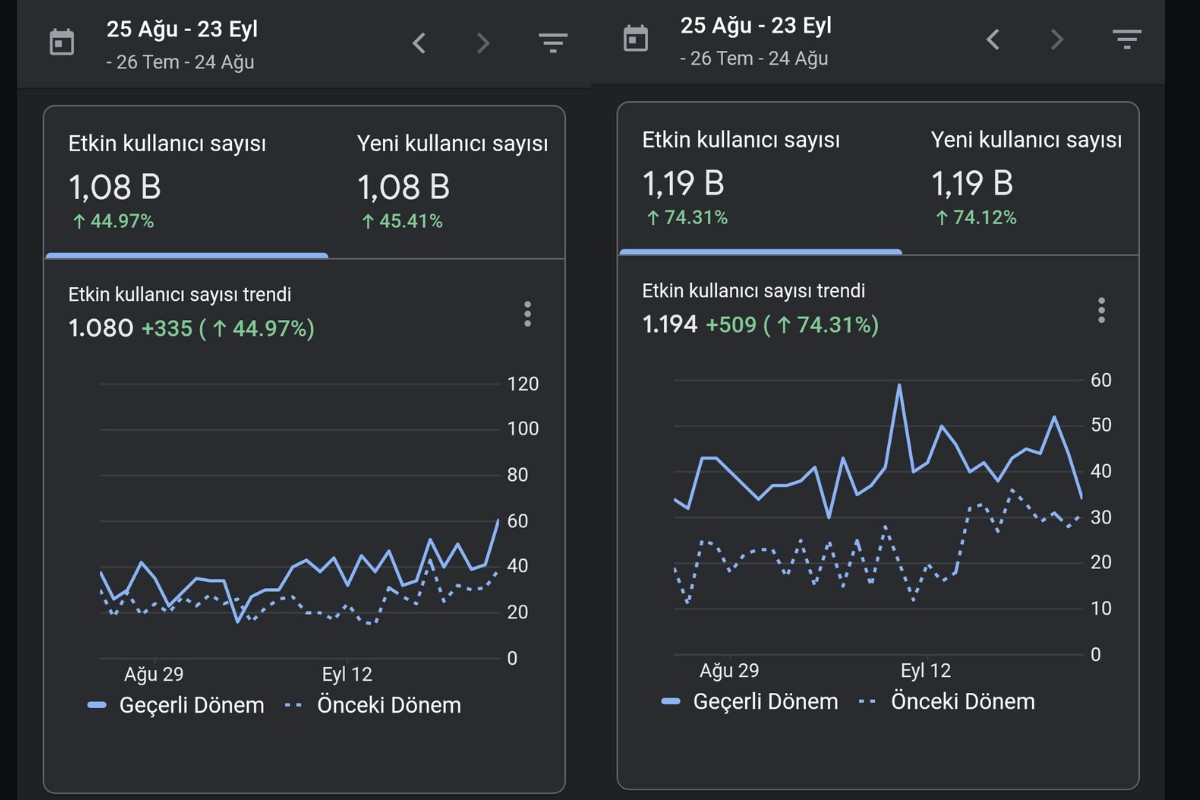Click next period arrow in right panel

coord(1057,39)
